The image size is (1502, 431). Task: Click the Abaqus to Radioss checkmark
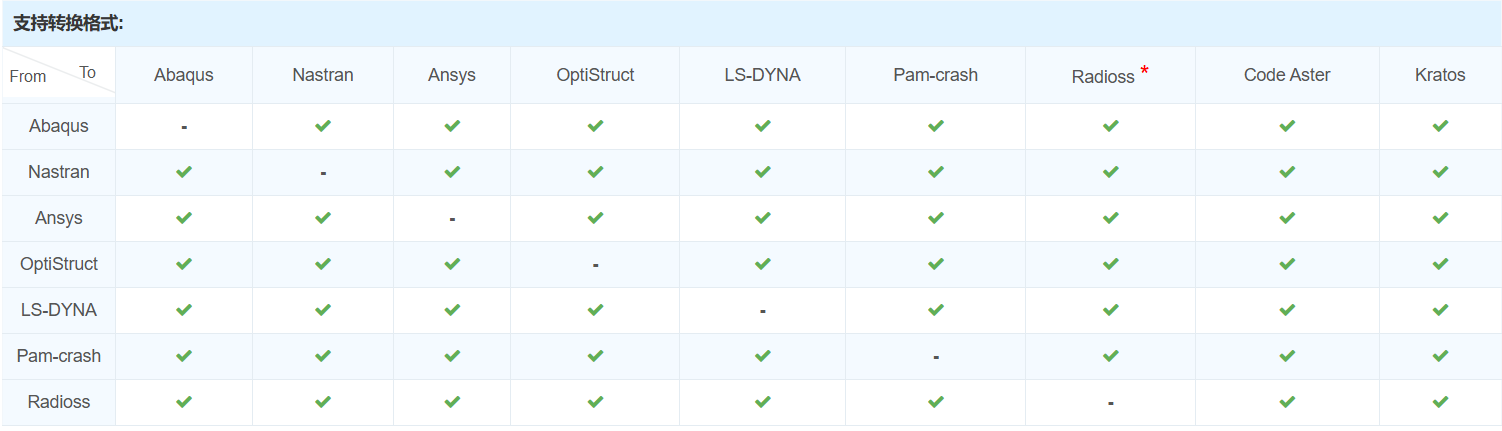click(1110, 126)
